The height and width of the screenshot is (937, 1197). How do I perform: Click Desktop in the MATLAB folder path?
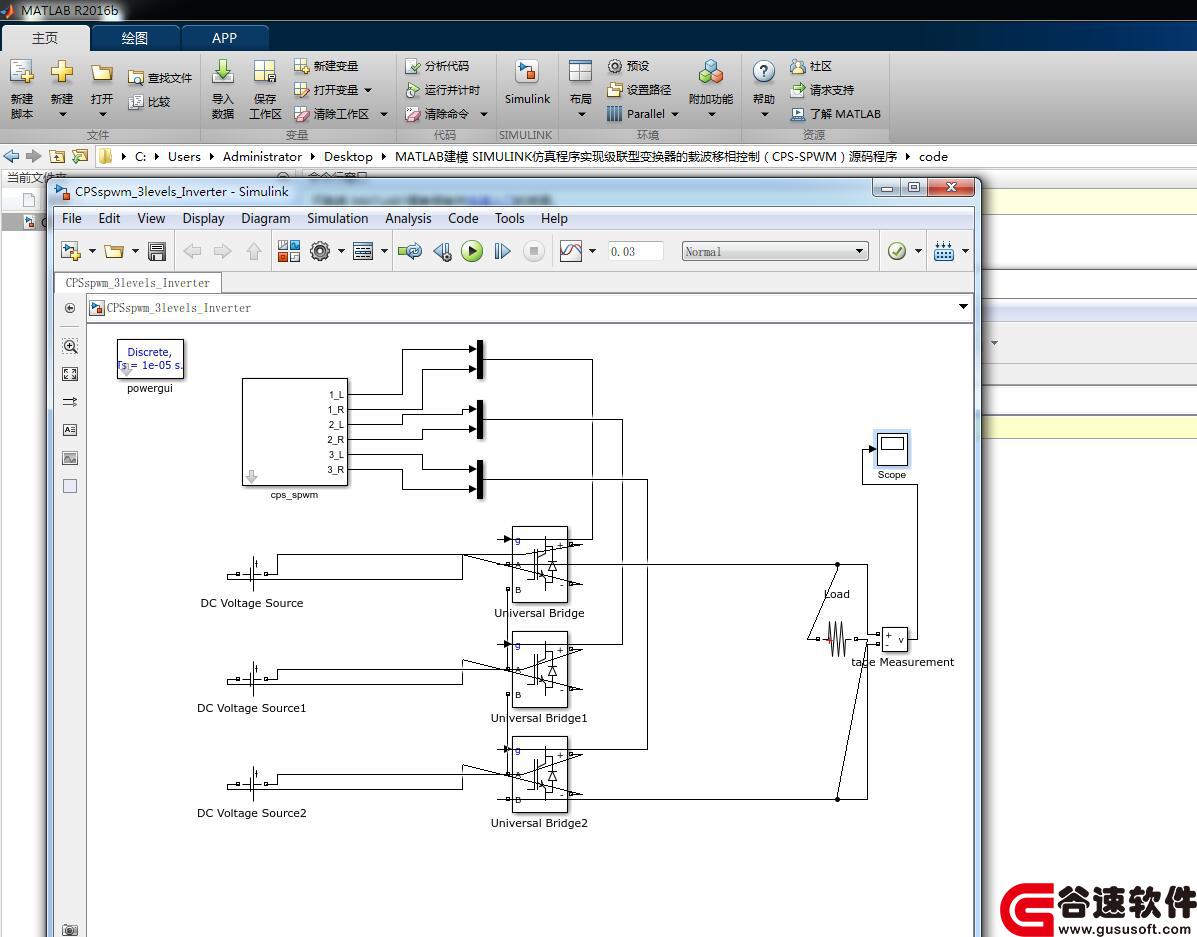pyautogui.click(x=348, y=157)
